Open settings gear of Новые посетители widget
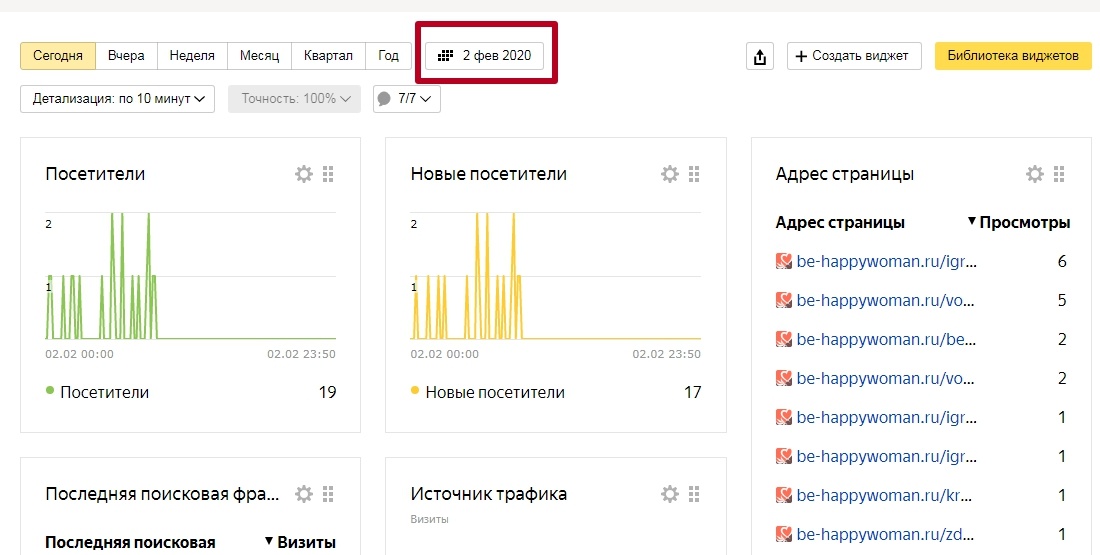 pyautogui.click(x=670, y=174)
